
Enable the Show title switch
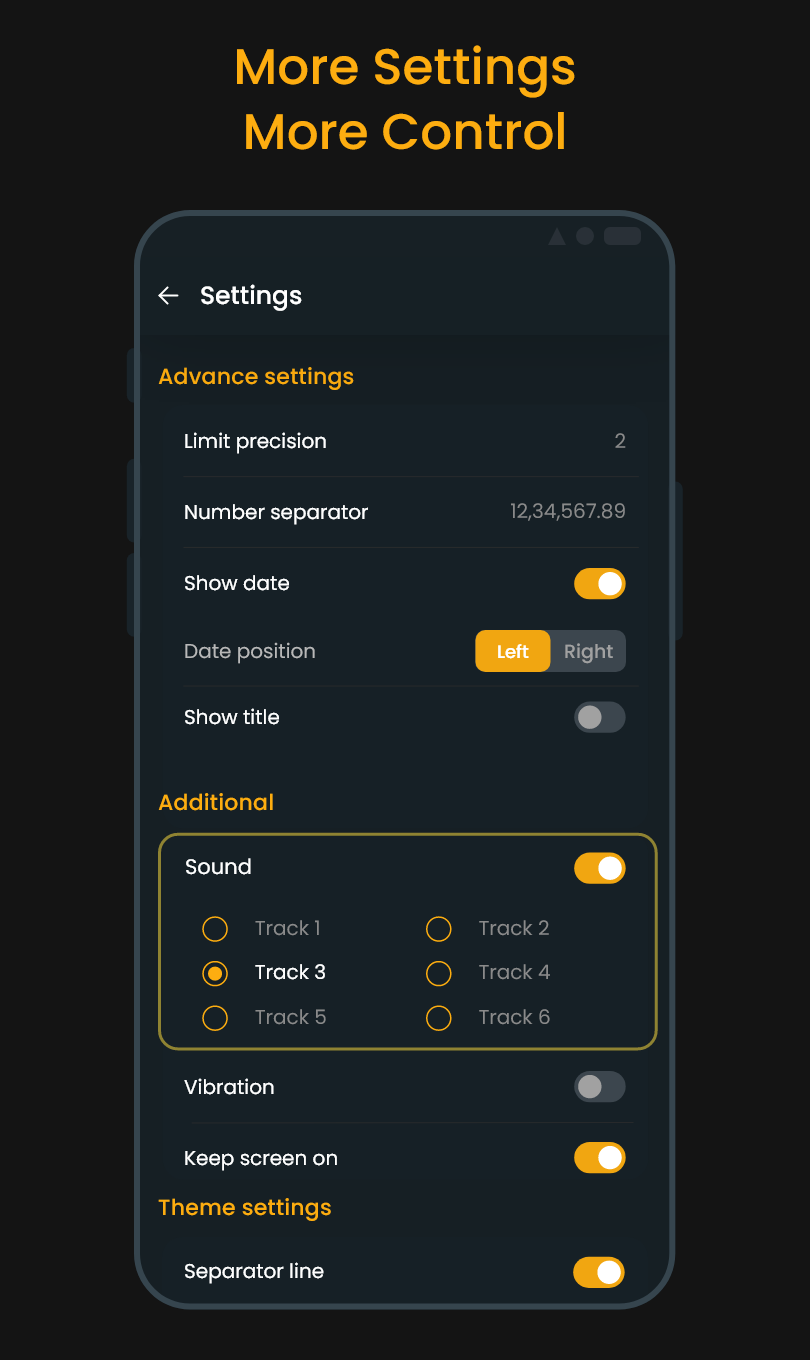[599, 717]
